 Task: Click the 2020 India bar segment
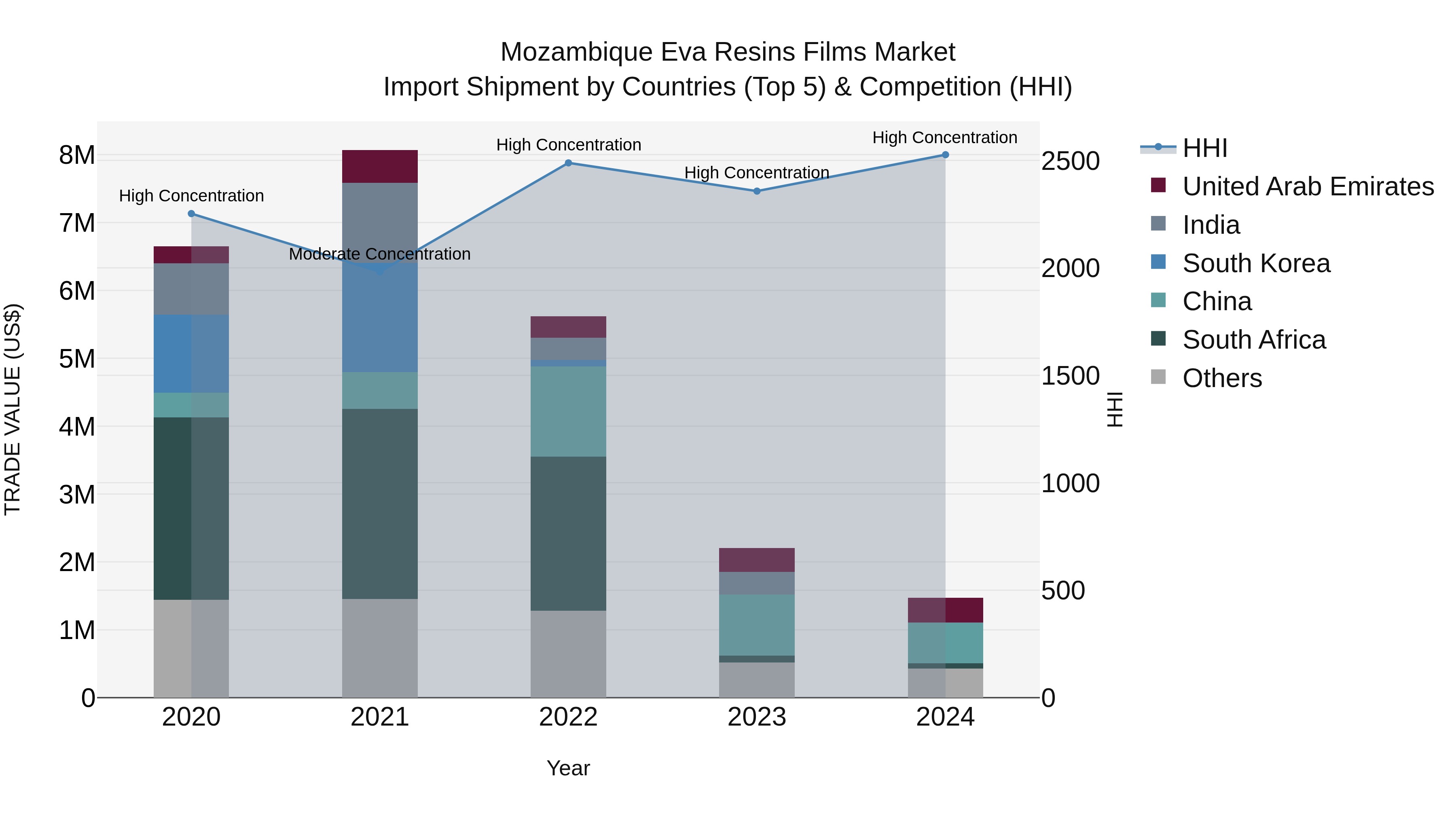pos(191,289)
